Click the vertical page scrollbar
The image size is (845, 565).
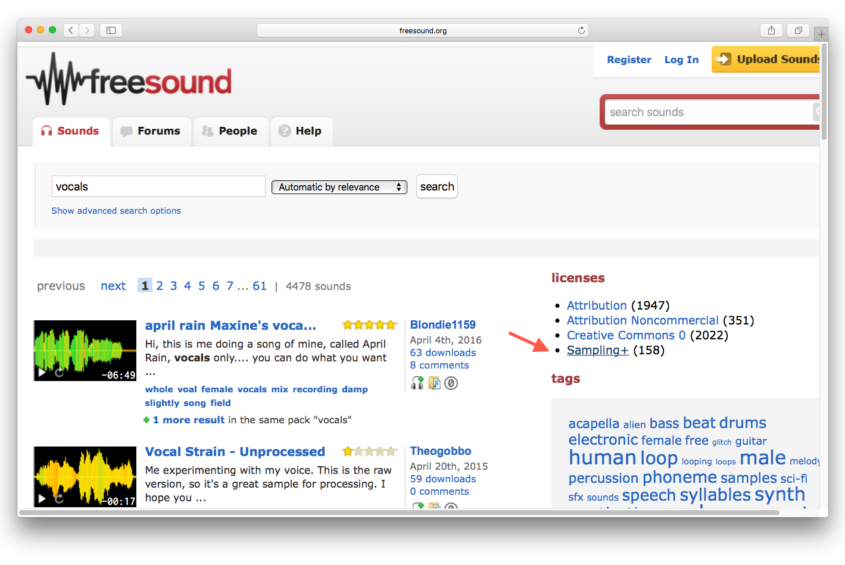(x=824, y=92)
